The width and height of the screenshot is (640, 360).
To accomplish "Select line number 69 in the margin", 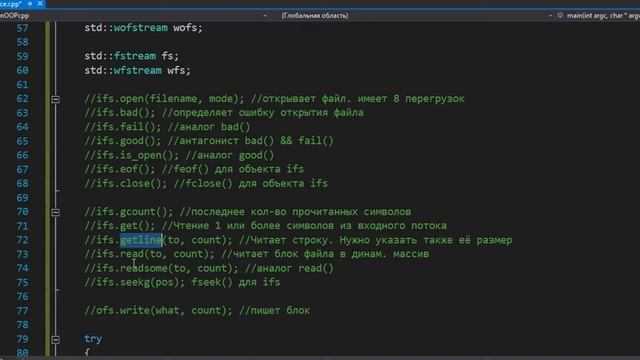I will [x=22, y=198].
